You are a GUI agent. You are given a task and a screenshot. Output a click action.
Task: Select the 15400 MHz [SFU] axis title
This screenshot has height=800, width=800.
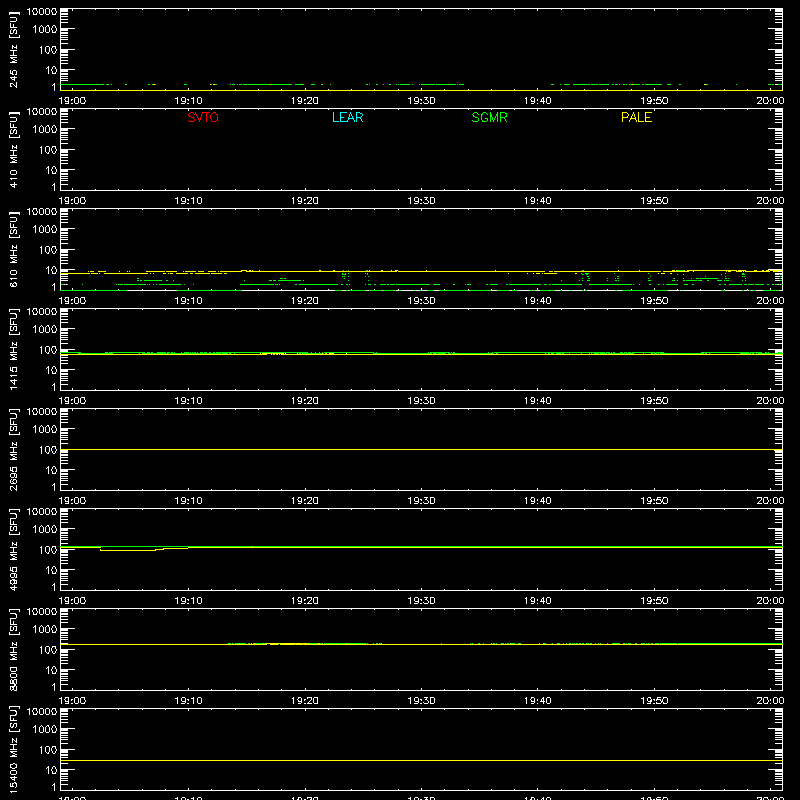pyautogui.click(x=14, y=749)
